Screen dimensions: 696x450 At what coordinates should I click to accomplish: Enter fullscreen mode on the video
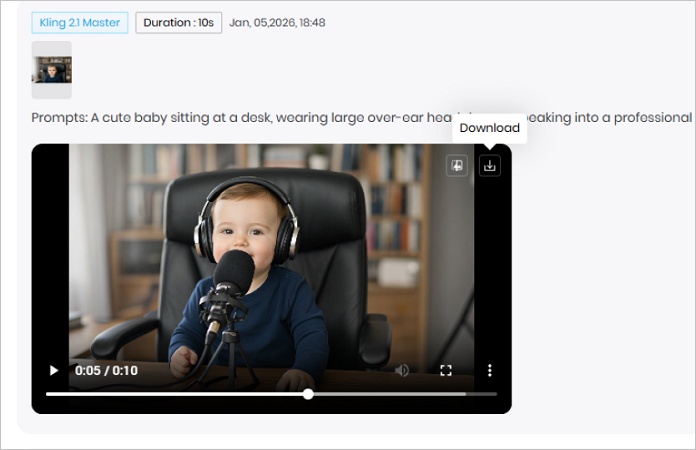(x=446, y=370)
